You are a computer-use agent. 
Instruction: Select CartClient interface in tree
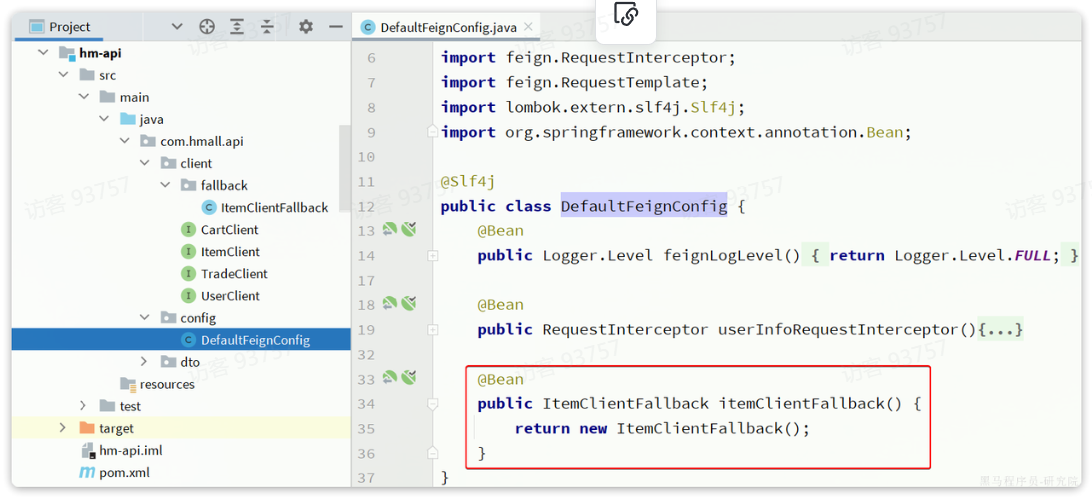point(229,230)
